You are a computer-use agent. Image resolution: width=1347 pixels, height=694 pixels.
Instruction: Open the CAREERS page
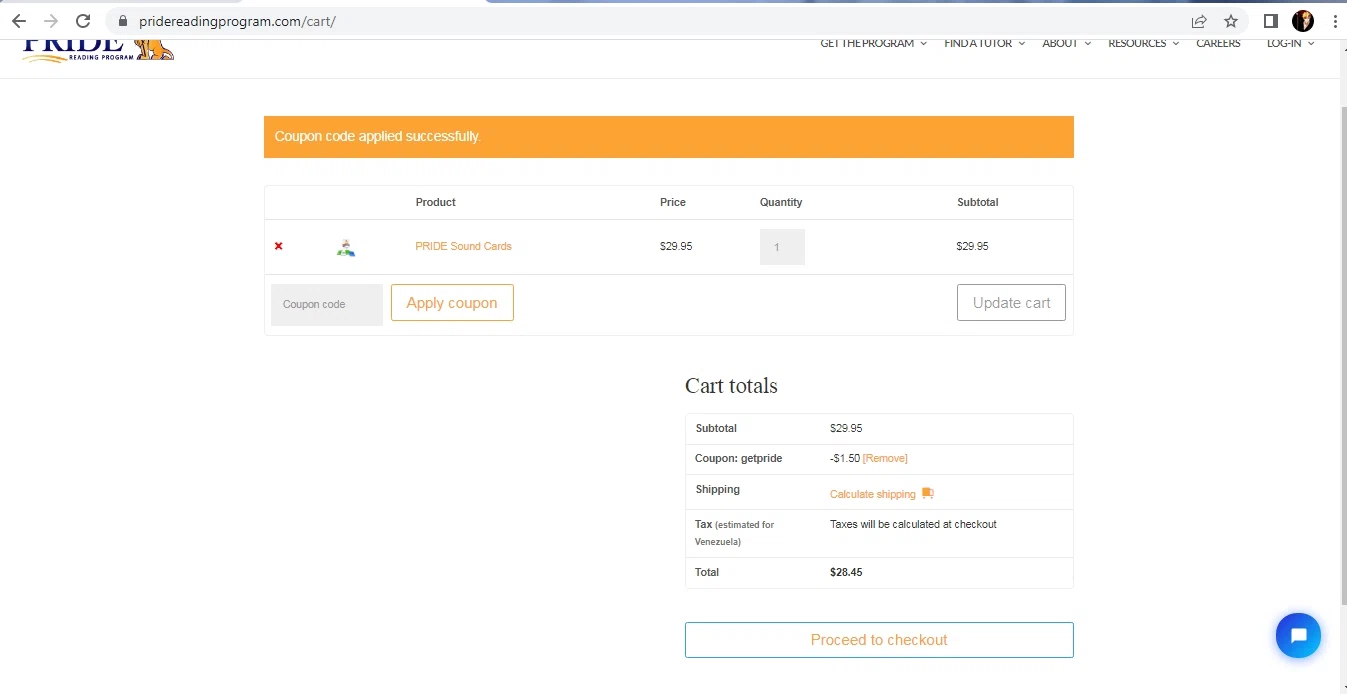(1218, 43)
